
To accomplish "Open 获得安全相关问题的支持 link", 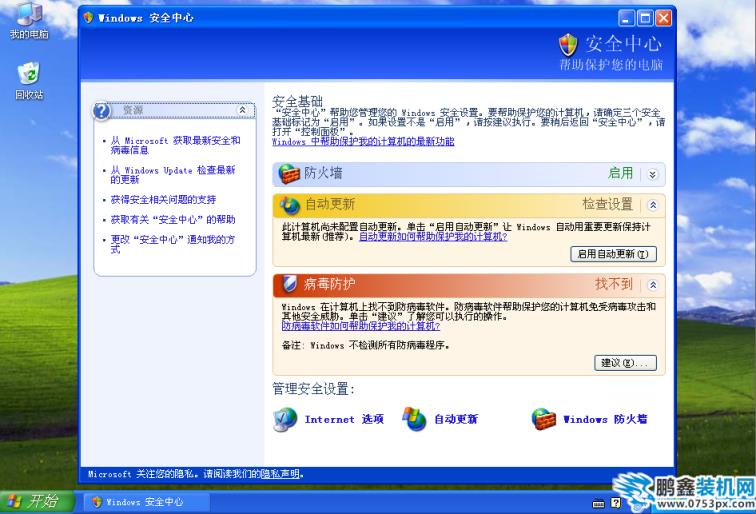I will point(163,200).
